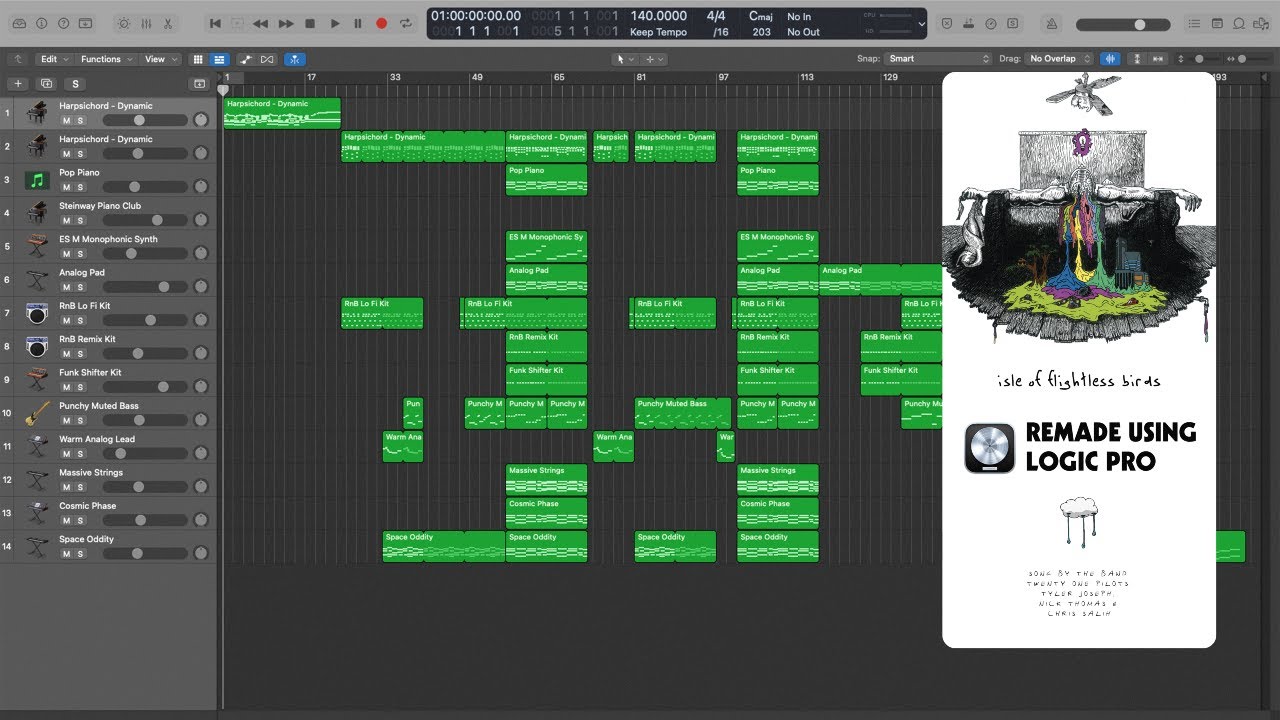Click the Punchy Muted Bass guitar icon

coord(37,413)
